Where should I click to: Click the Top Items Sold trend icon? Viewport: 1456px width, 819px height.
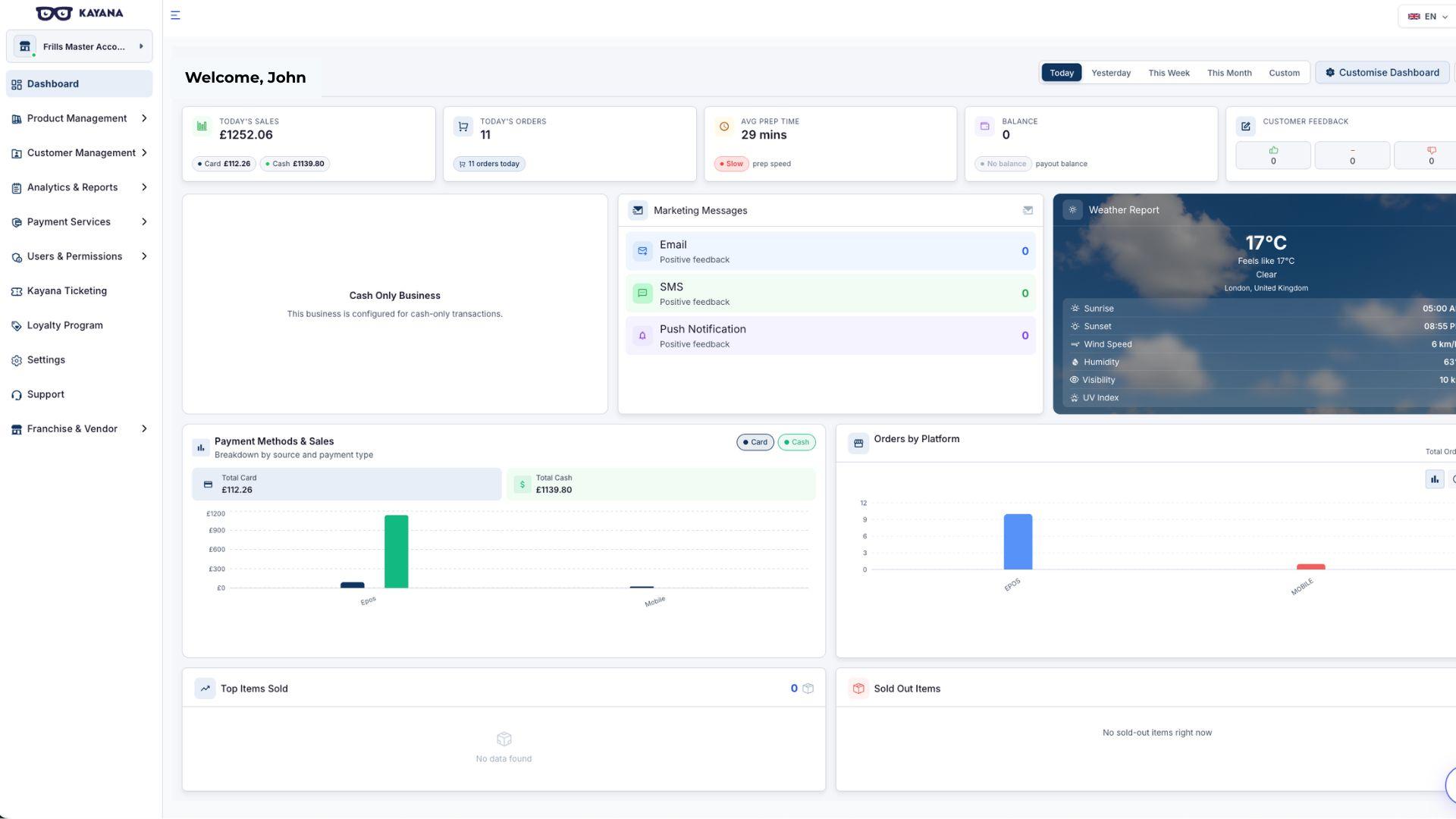[205, 689]
